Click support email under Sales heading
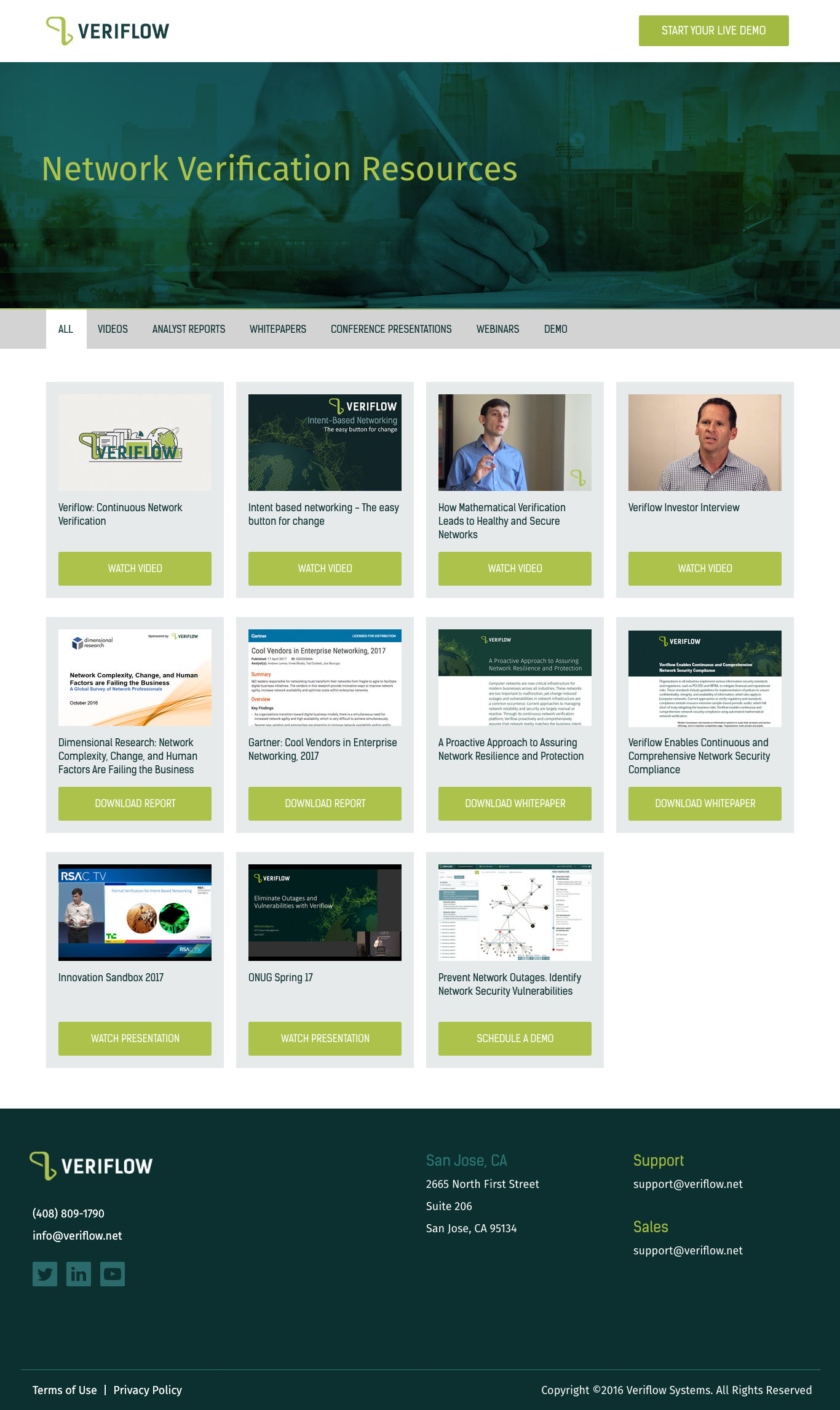 coord(688,1251)
